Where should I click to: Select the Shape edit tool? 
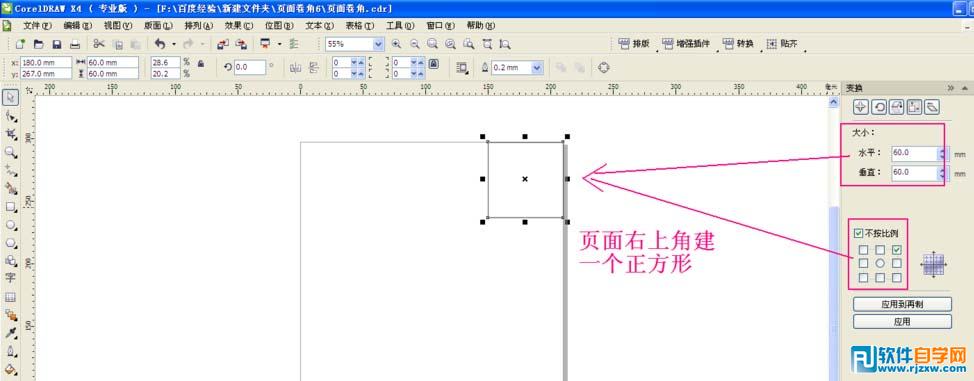11,116
